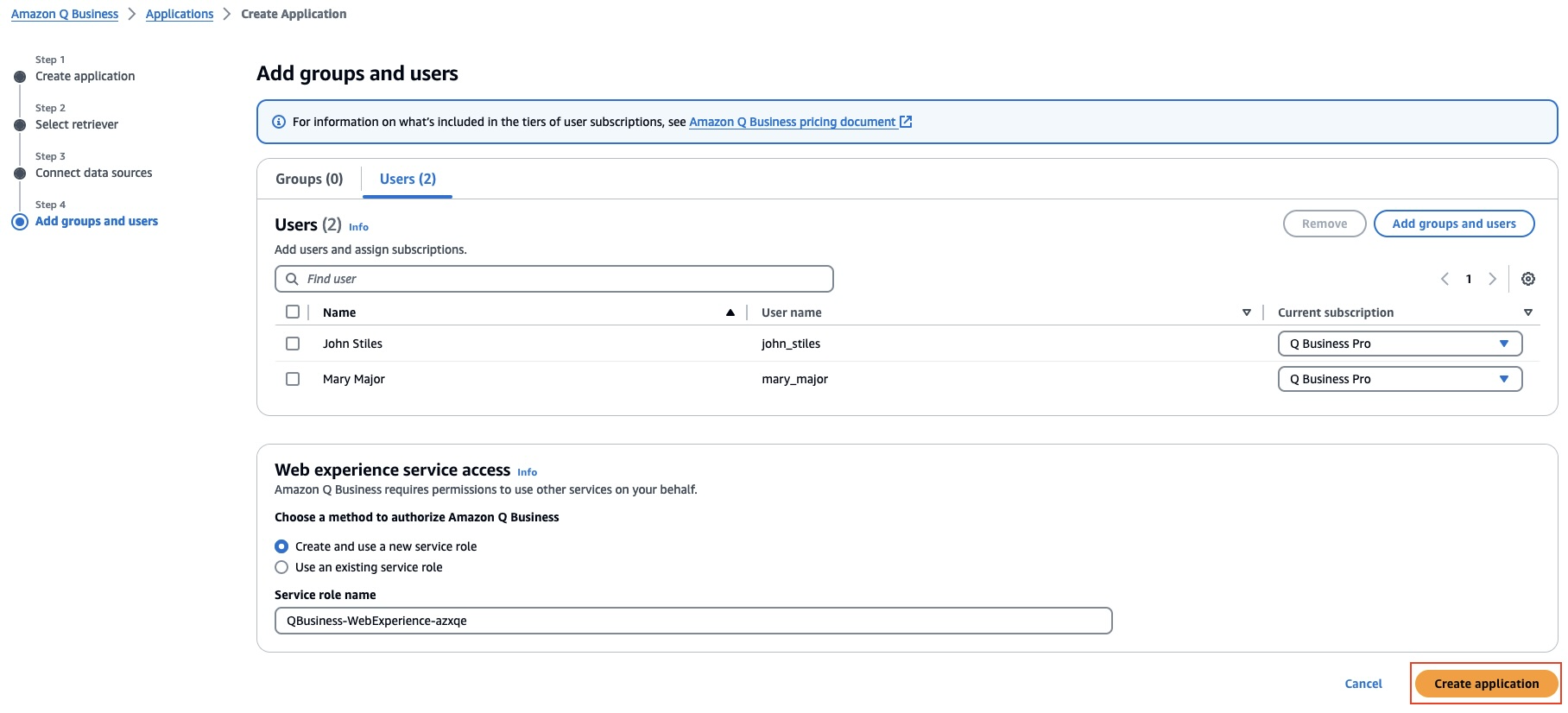This screenshot has width=1568, height=713.
Task: Switch to the Users (2) tab
Action: (408, 179)
